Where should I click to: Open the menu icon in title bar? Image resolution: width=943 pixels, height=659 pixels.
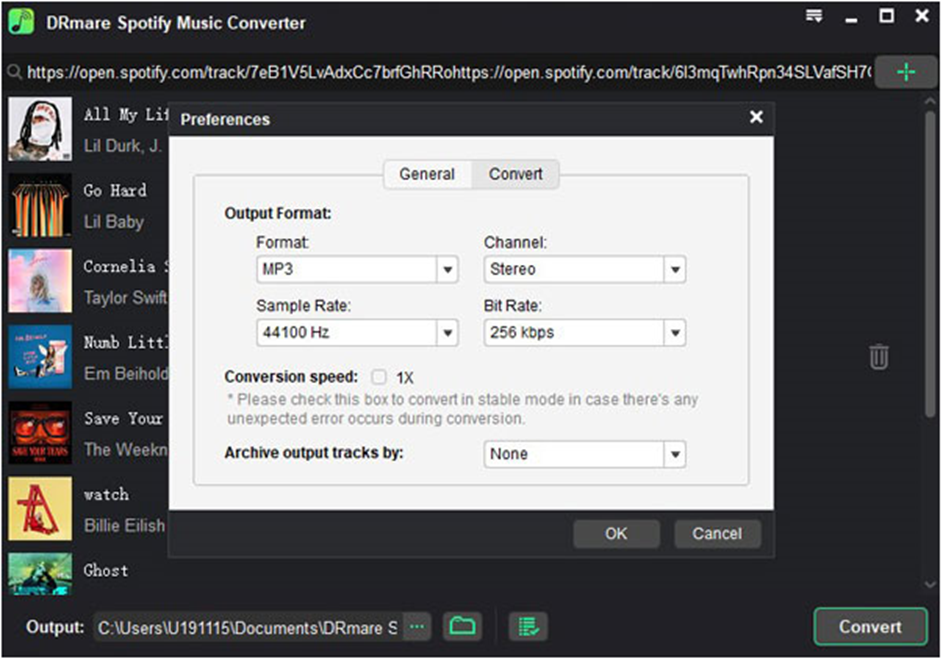tap(814, 17)
